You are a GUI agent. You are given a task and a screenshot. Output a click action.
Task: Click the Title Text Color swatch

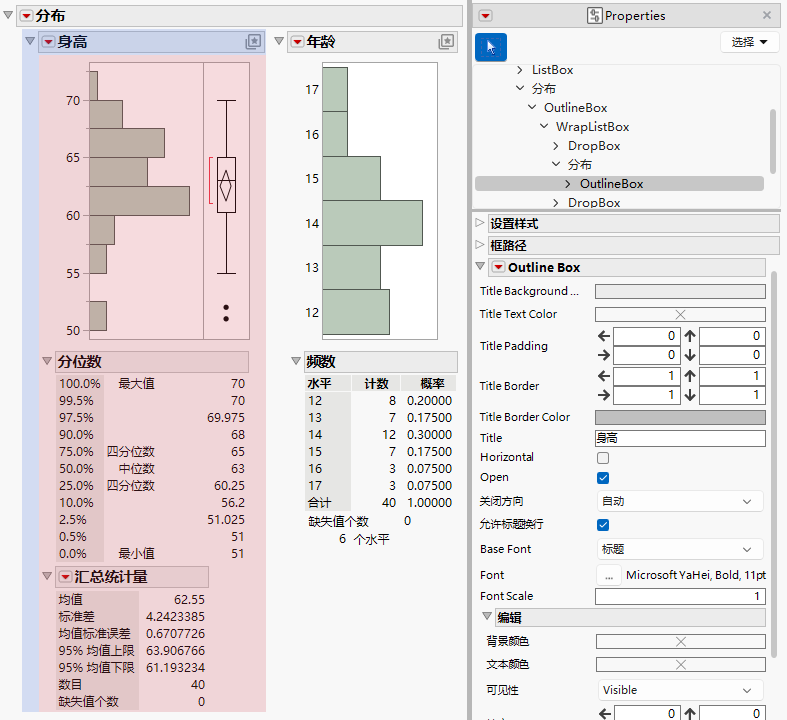click(x=680, y=315)
